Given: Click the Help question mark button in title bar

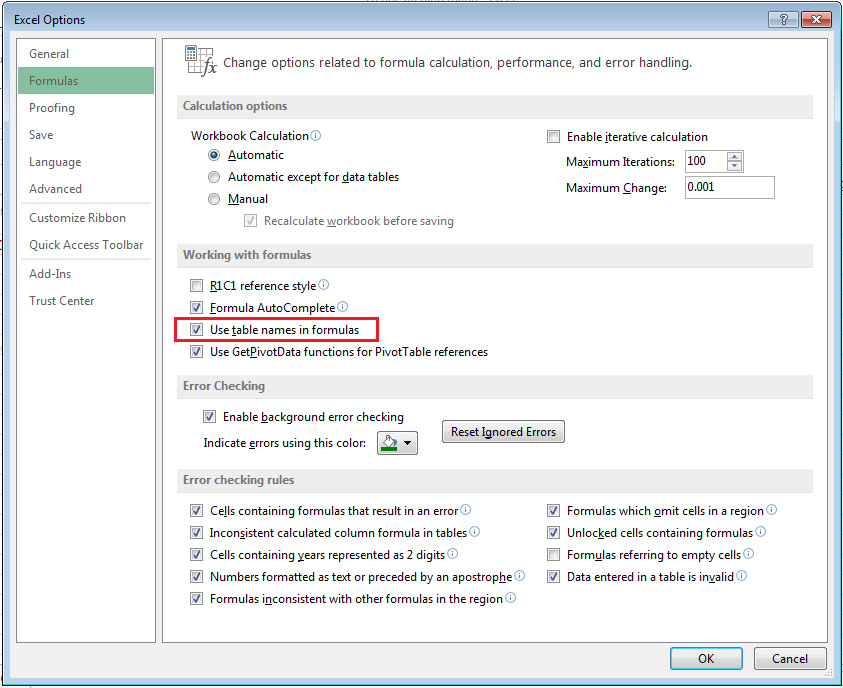Looking at the screenshot, I should click(x=783, y=19).
